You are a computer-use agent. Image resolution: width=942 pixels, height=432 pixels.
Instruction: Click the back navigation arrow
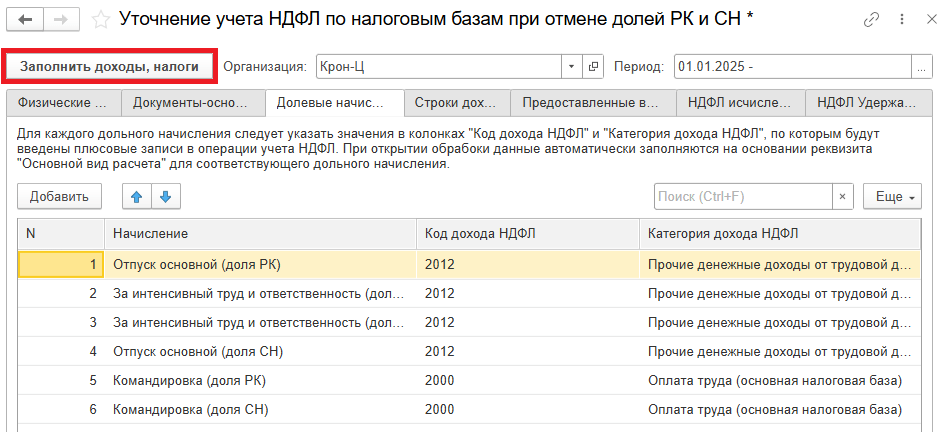coord(25,20)
